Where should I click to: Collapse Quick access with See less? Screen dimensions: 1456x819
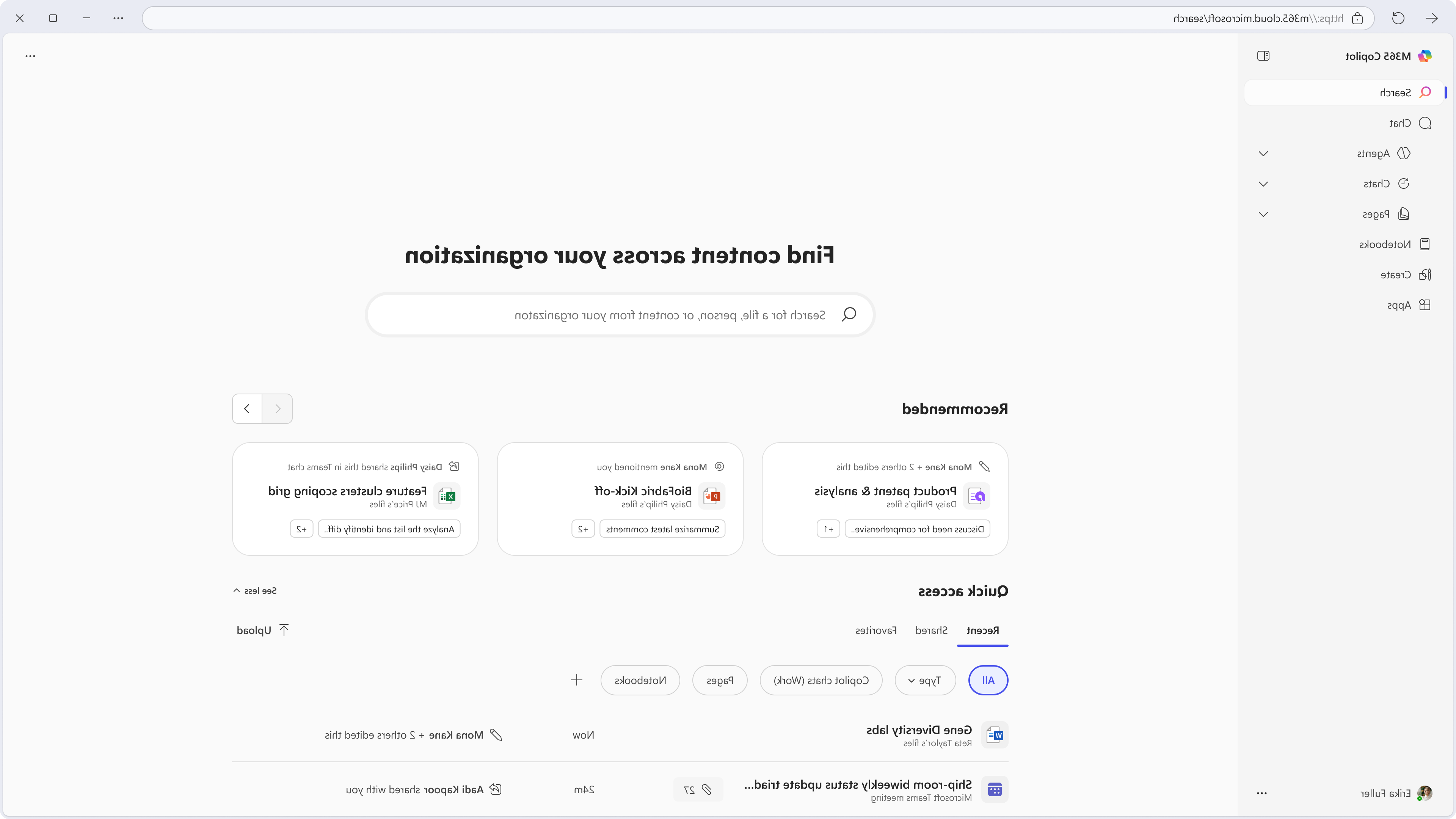255,591
